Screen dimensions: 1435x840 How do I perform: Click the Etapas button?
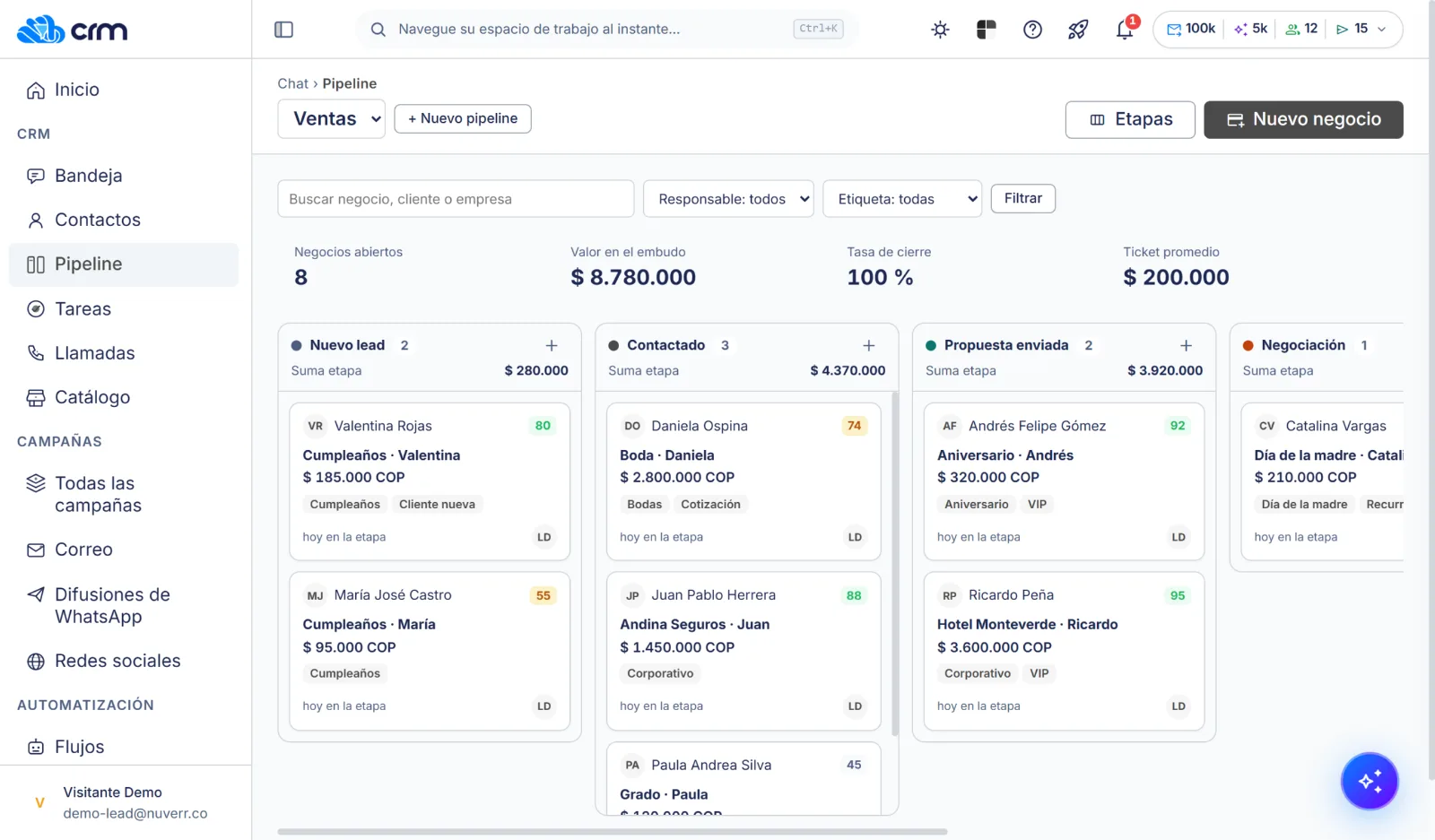pyautogui.click(x=1130, y=119)
